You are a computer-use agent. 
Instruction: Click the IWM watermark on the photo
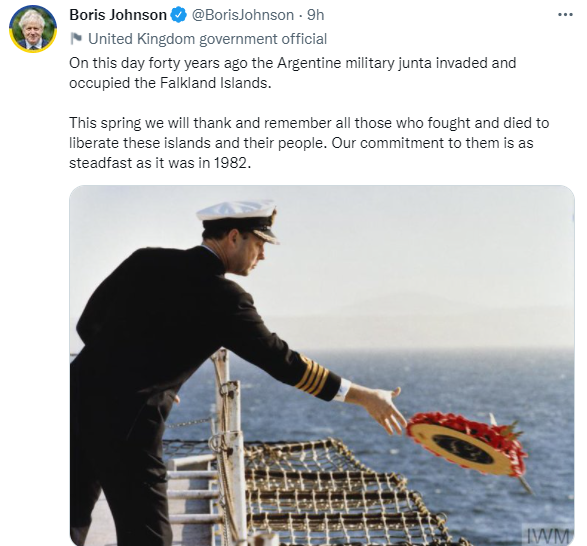point(548,535)
